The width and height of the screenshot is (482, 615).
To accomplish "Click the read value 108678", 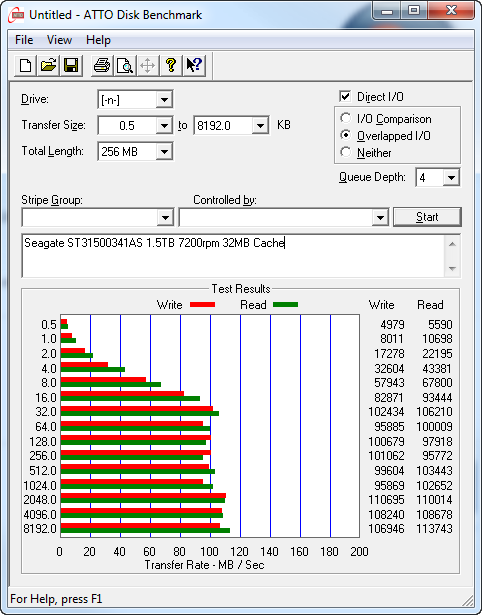I will click(x=434, y=514).
